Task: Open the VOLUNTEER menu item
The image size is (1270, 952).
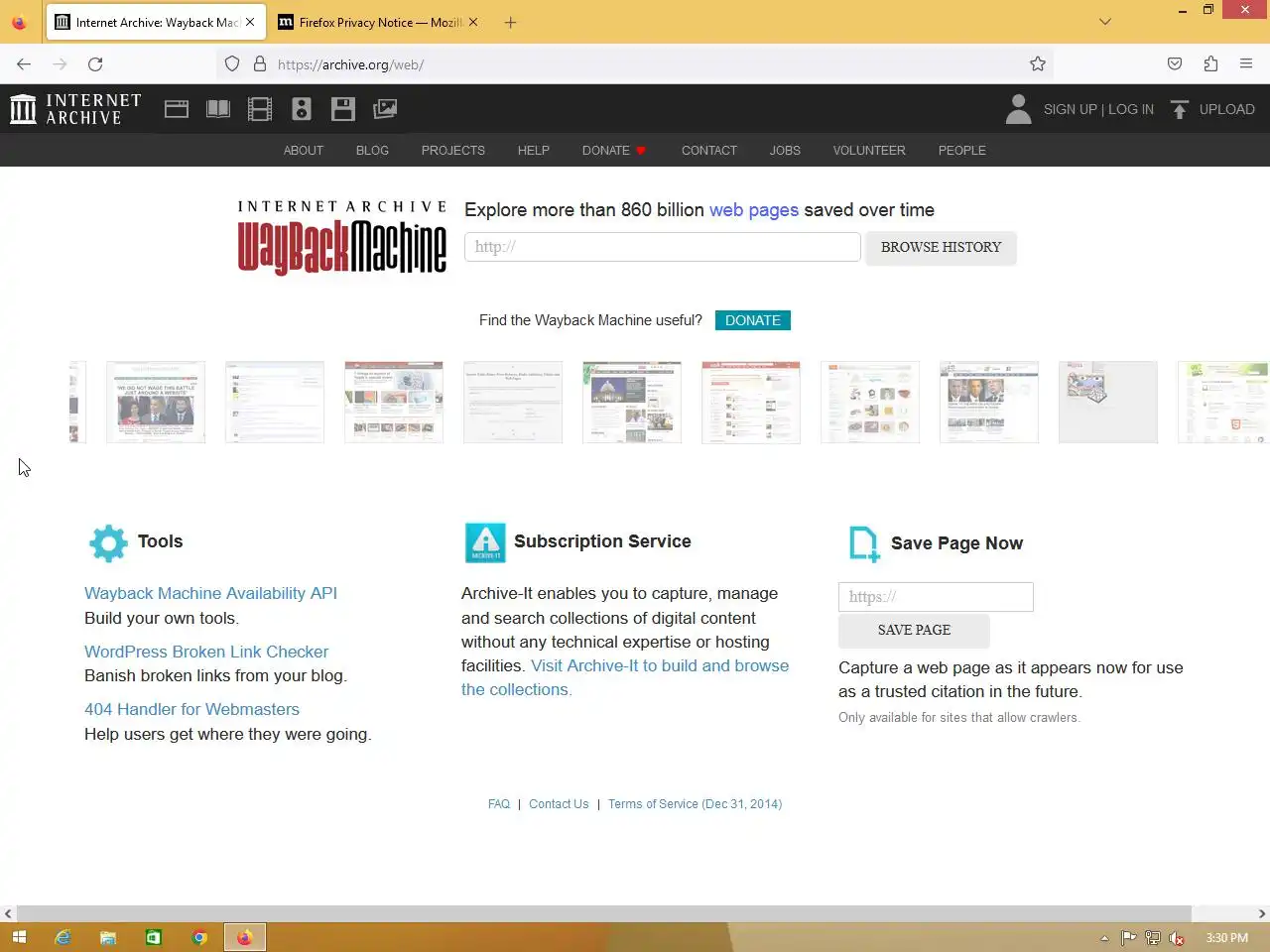Action: (869, 151)
